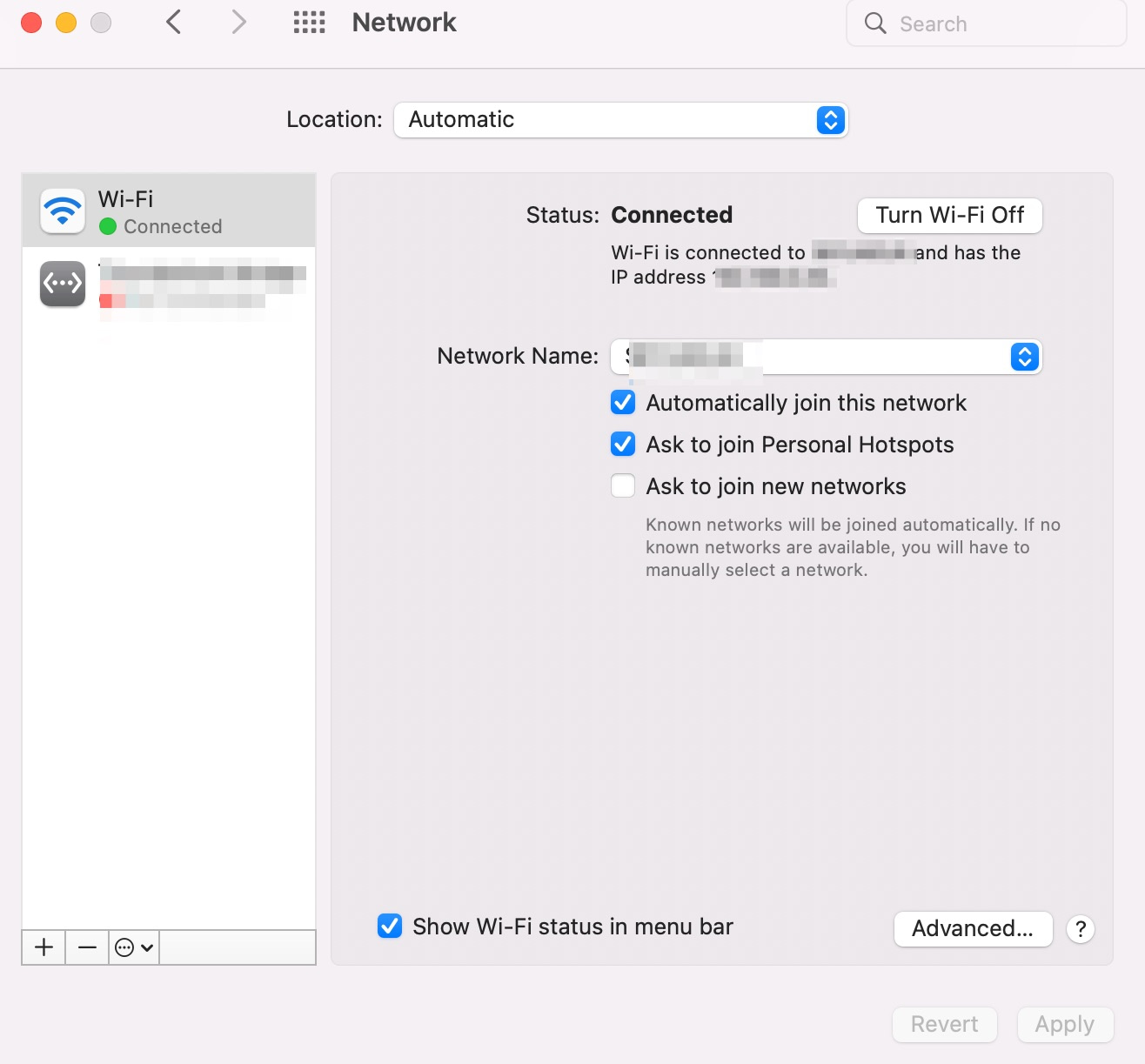Click the forward navigation arrow

[x=238, y=23]
